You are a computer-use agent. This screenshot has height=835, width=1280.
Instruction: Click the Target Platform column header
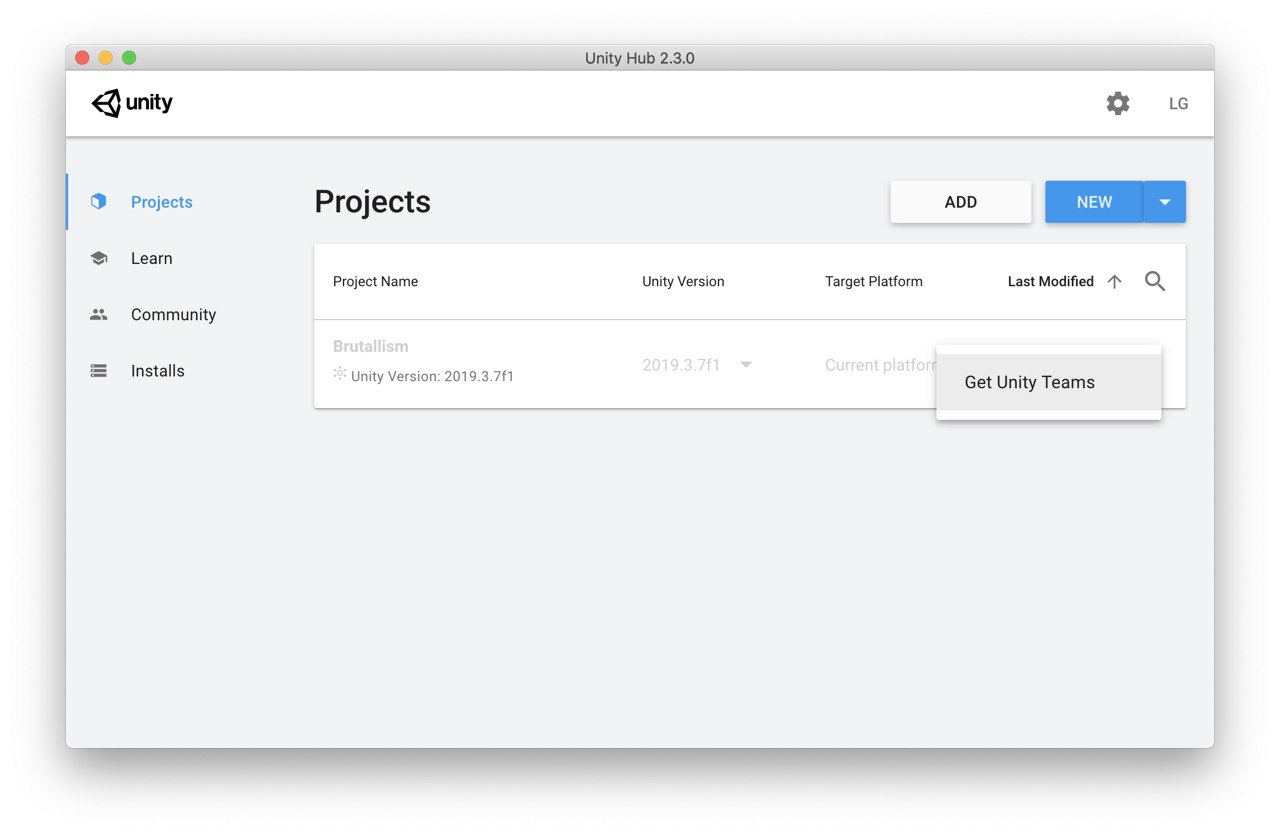(x=874, y=282)
